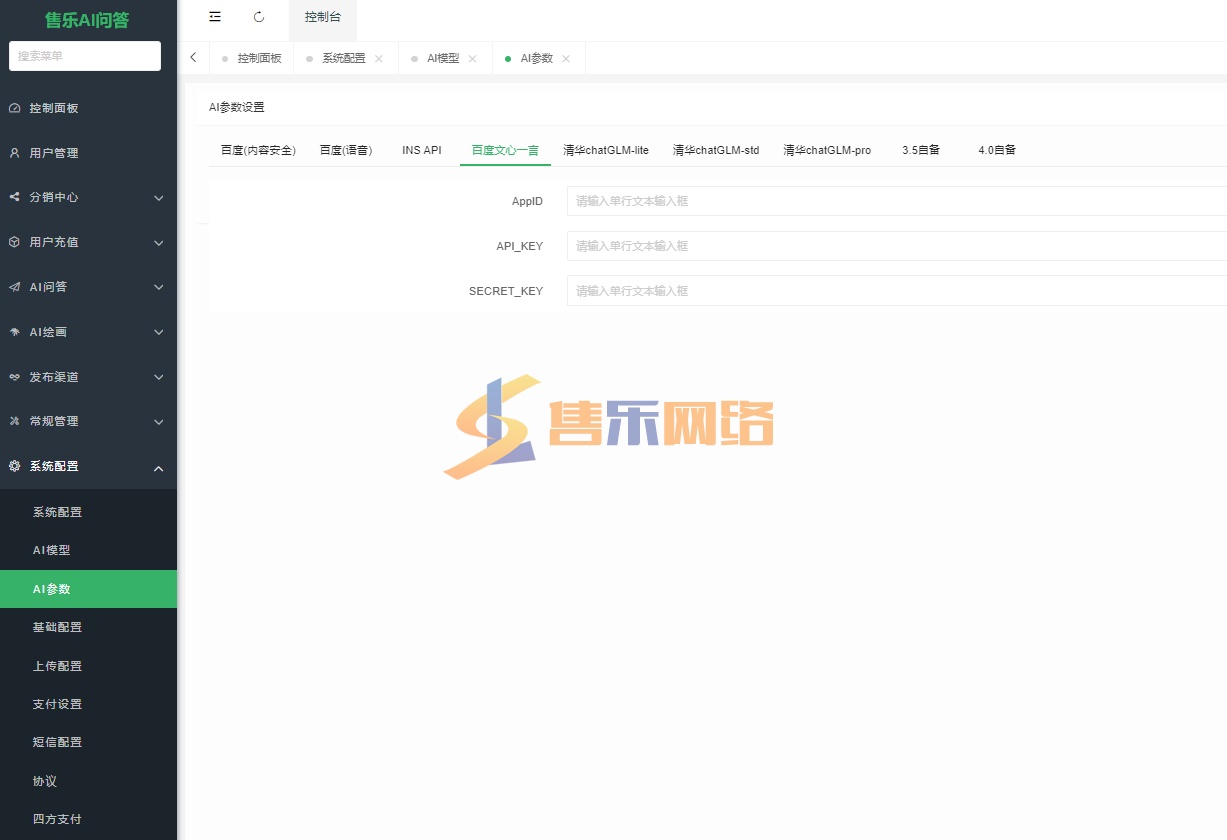Expand the 用户充值 menu chevron
This screenshot has height=840, width=1227.
(x=158, y=243)
